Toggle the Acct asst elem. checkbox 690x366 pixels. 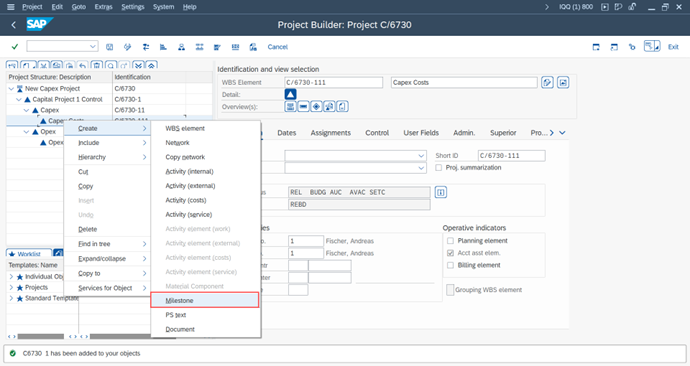(x=450, y=253)
